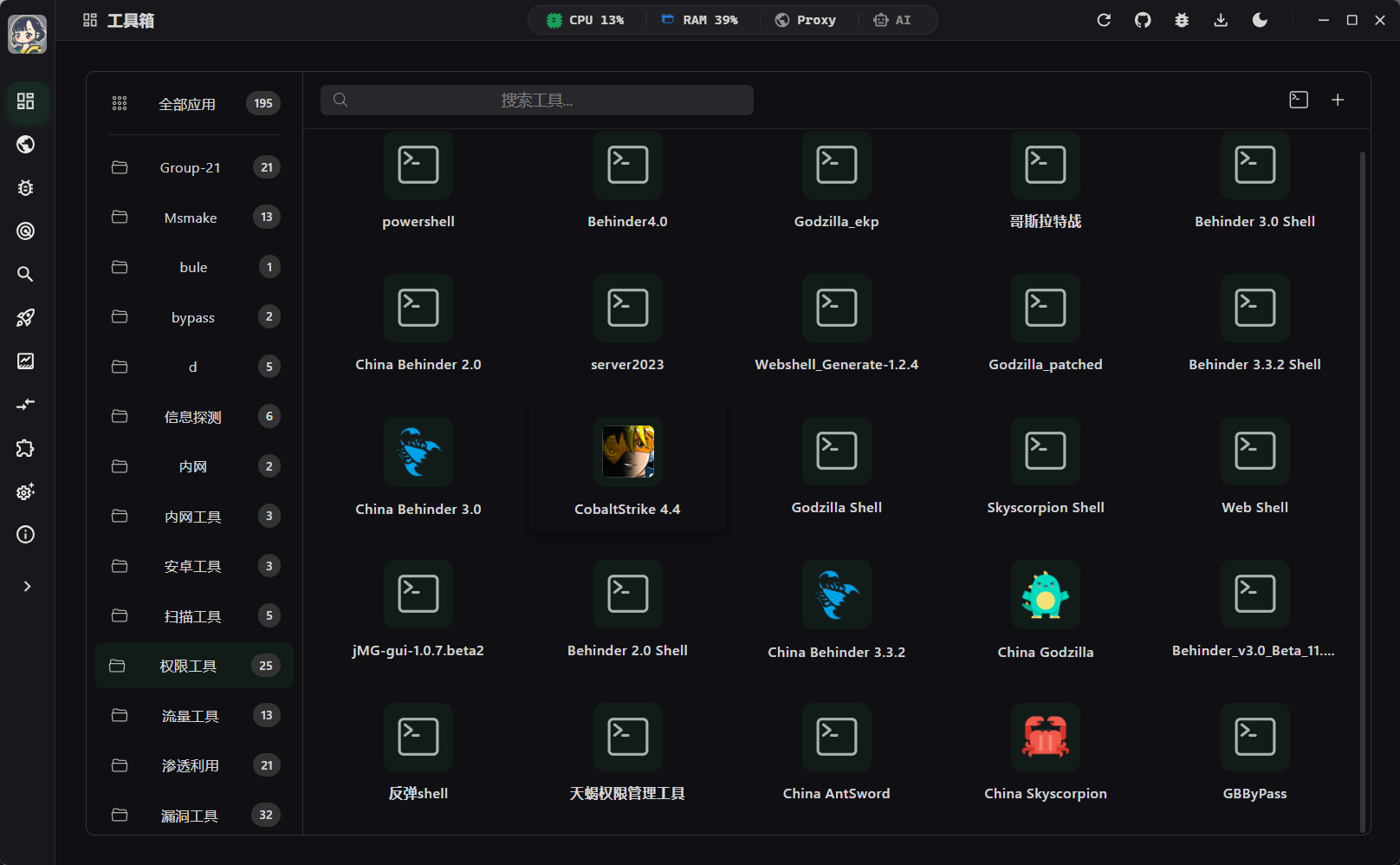Open the Proxy settings button
Image resolution: width=1400 pixels, height=865 pixels.
806,20
